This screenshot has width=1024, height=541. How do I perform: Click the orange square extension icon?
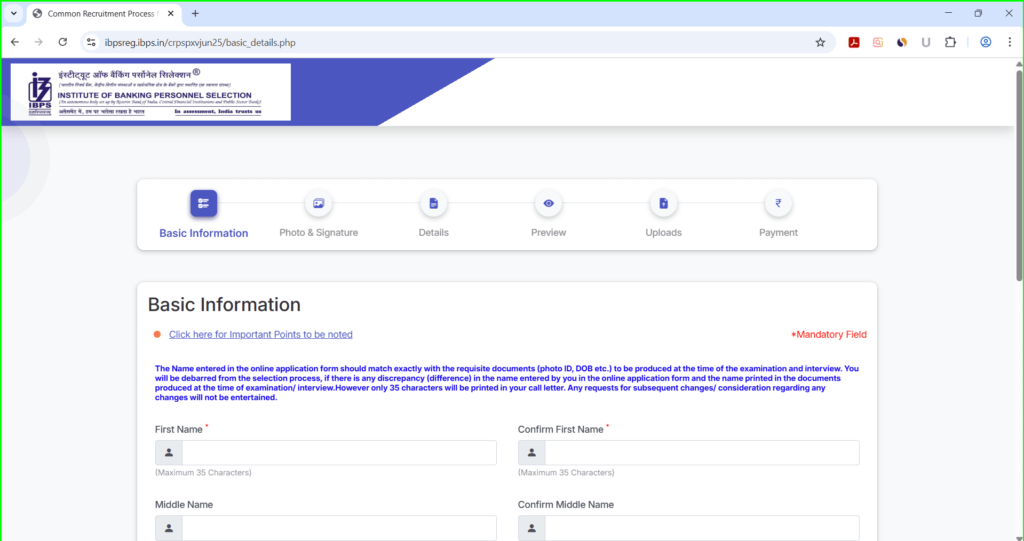click(878, 42)
